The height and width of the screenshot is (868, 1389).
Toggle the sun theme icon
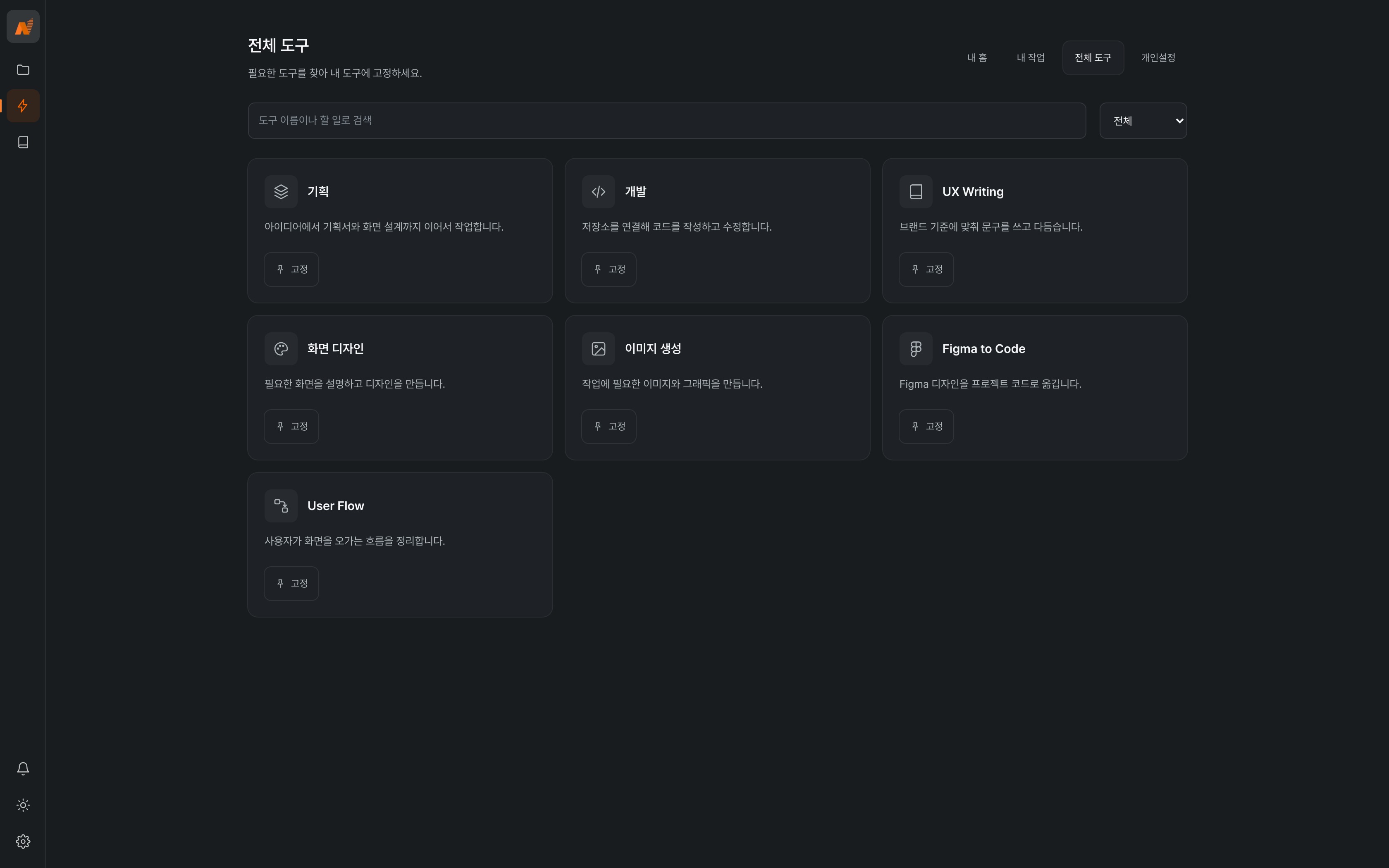[23, 805]
